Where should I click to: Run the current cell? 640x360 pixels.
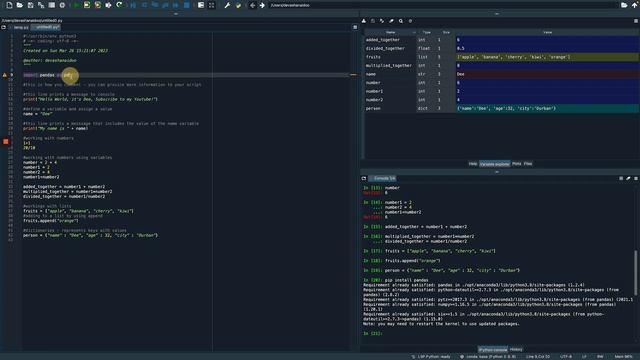pos(87,5)
